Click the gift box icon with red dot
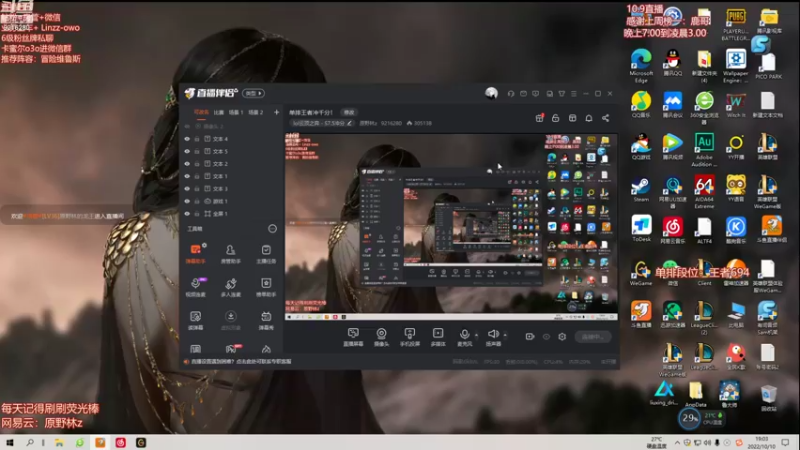The image size is (800, 450). click(x=539, y=118)
